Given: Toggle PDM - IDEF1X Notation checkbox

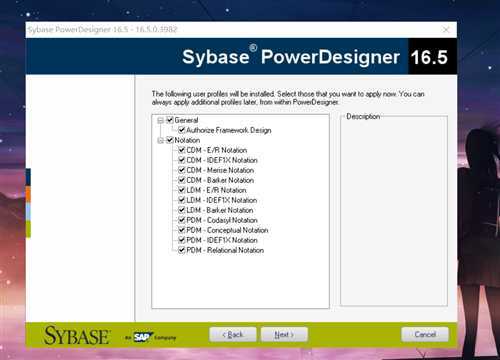Looking at the screenshot, I should [x=182, y=240].
